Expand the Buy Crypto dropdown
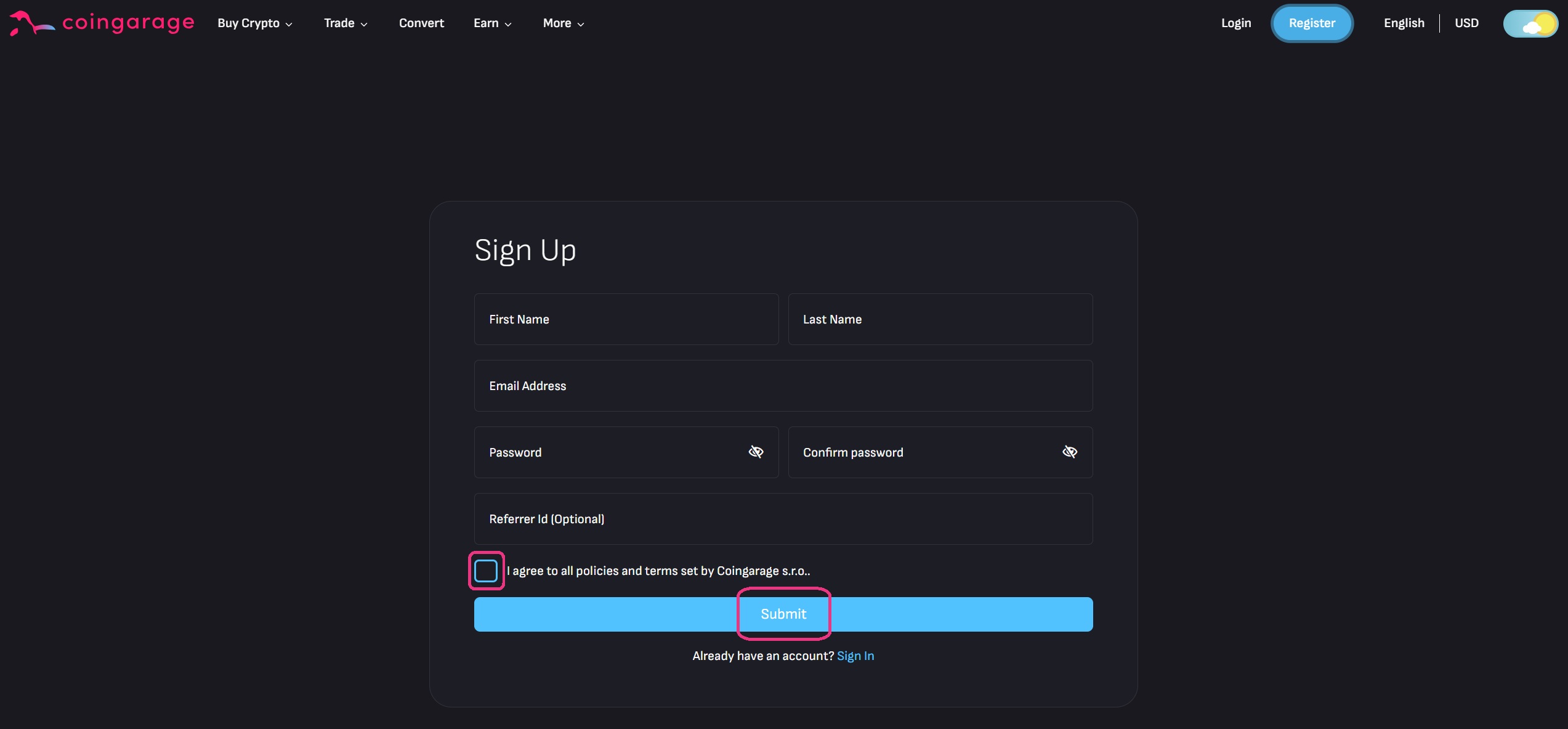 [254, 23]
